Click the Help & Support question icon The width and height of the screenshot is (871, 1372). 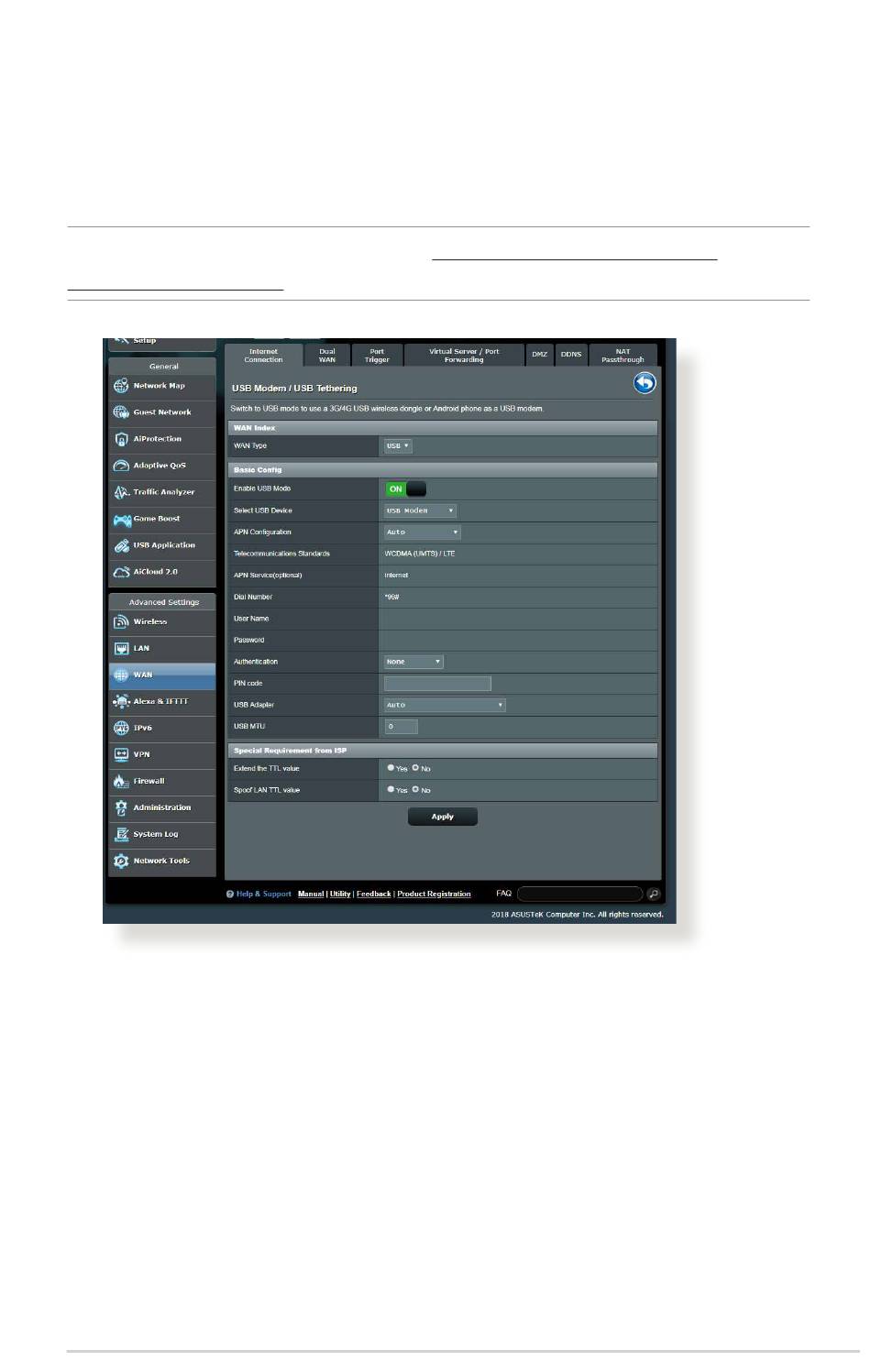click(230, 895)
